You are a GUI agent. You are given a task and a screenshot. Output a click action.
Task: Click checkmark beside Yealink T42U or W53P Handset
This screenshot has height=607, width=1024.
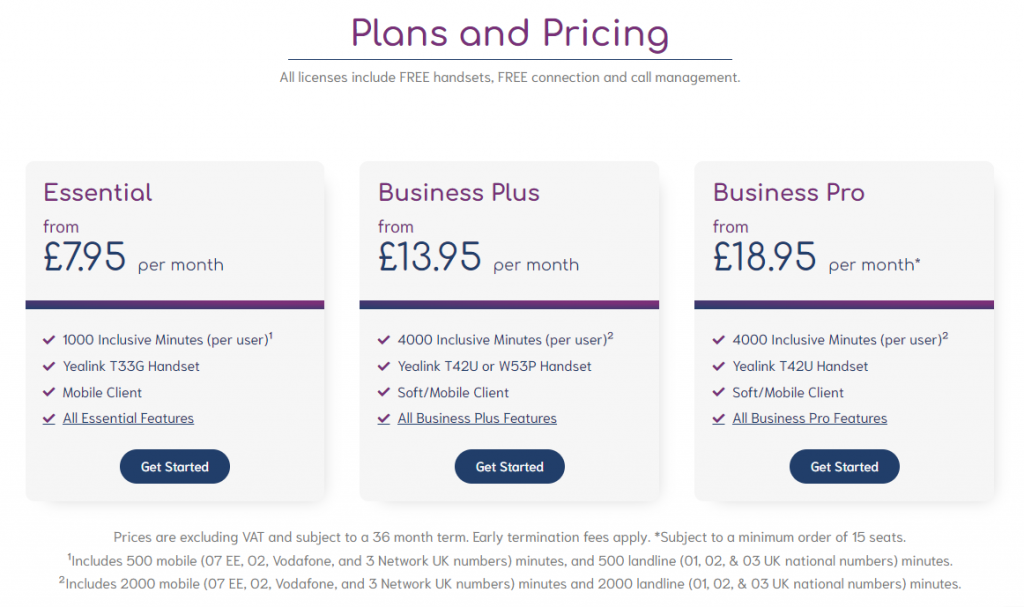click(384, 366)
